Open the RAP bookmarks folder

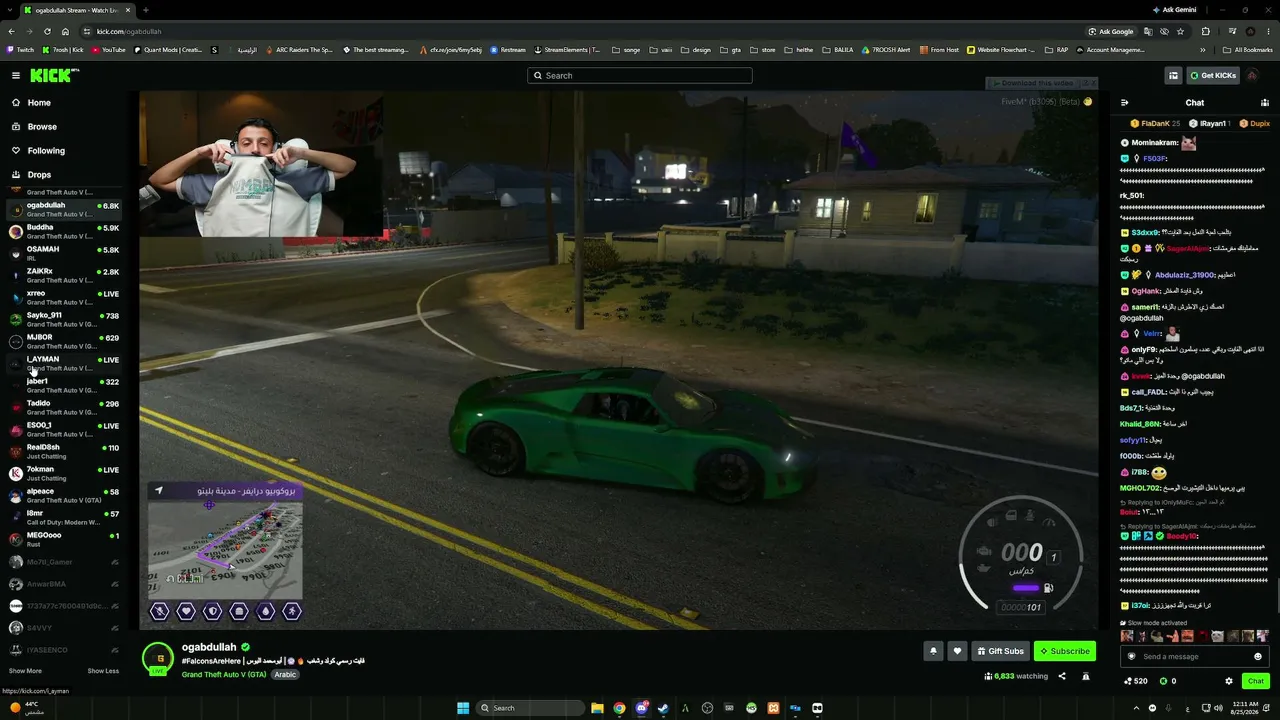pyautogui.click(x=1056, y=50)
